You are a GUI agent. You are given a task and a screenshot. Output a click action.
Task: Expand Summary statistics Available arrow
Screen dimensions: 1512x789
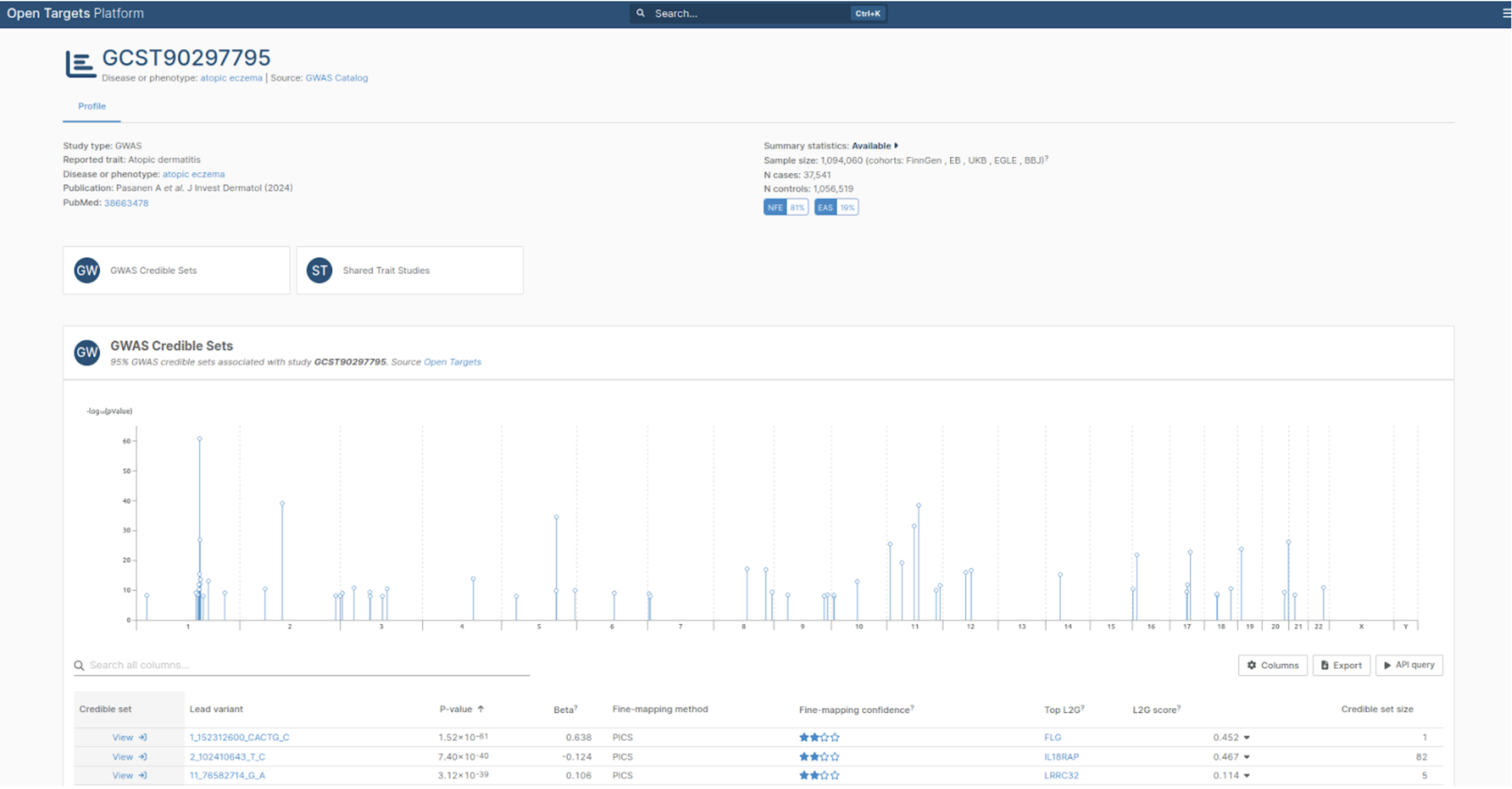[x=896, y=145]
